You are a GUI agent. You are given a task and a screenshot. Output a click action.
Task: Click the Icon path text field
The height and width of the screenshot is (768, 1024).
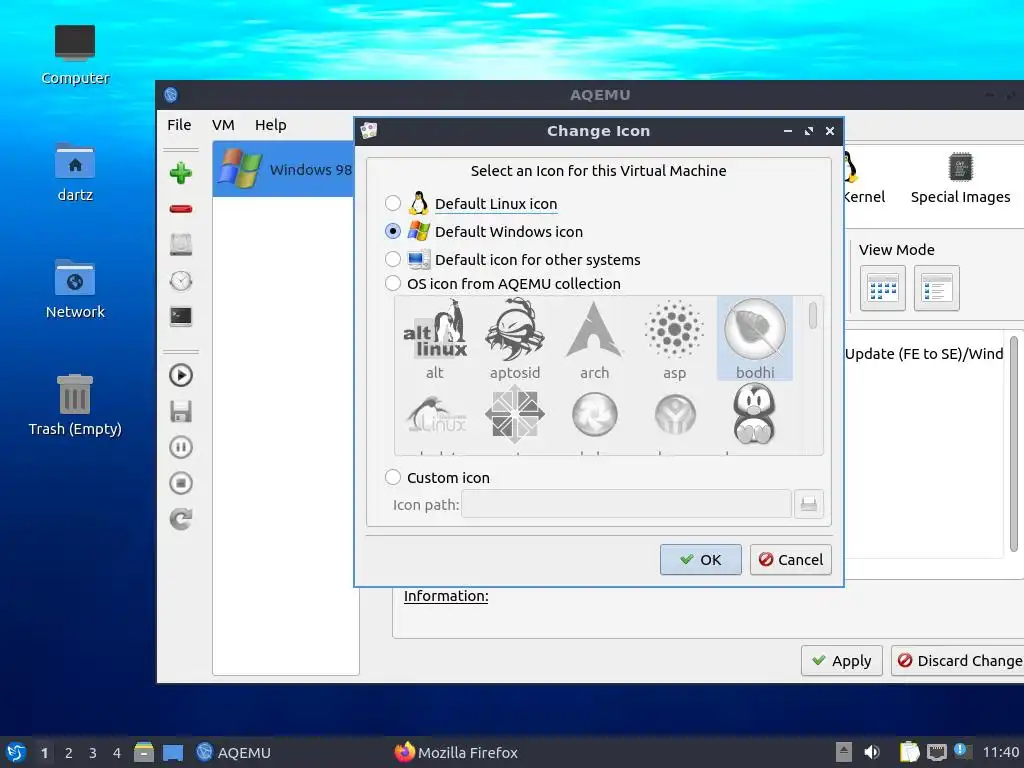[626, 504]
